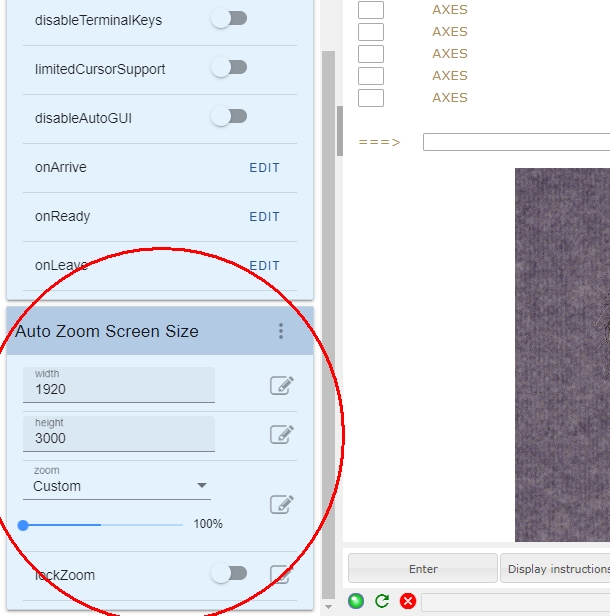
Task: Open the zoom Custom dropdown
Action: click(117, 486)
